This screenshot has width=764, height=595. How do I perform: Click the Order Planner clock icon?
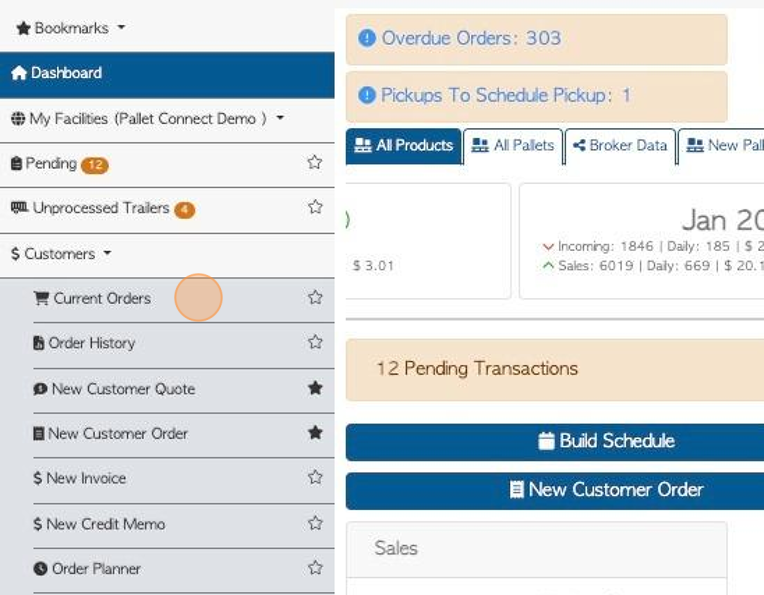coord(40,569)
